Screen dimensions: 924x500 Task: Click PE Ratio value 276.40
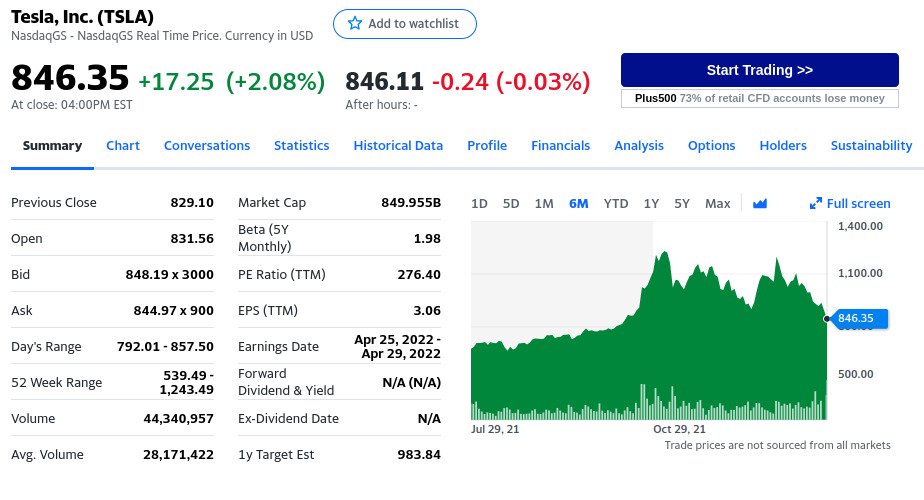[419, 274]
